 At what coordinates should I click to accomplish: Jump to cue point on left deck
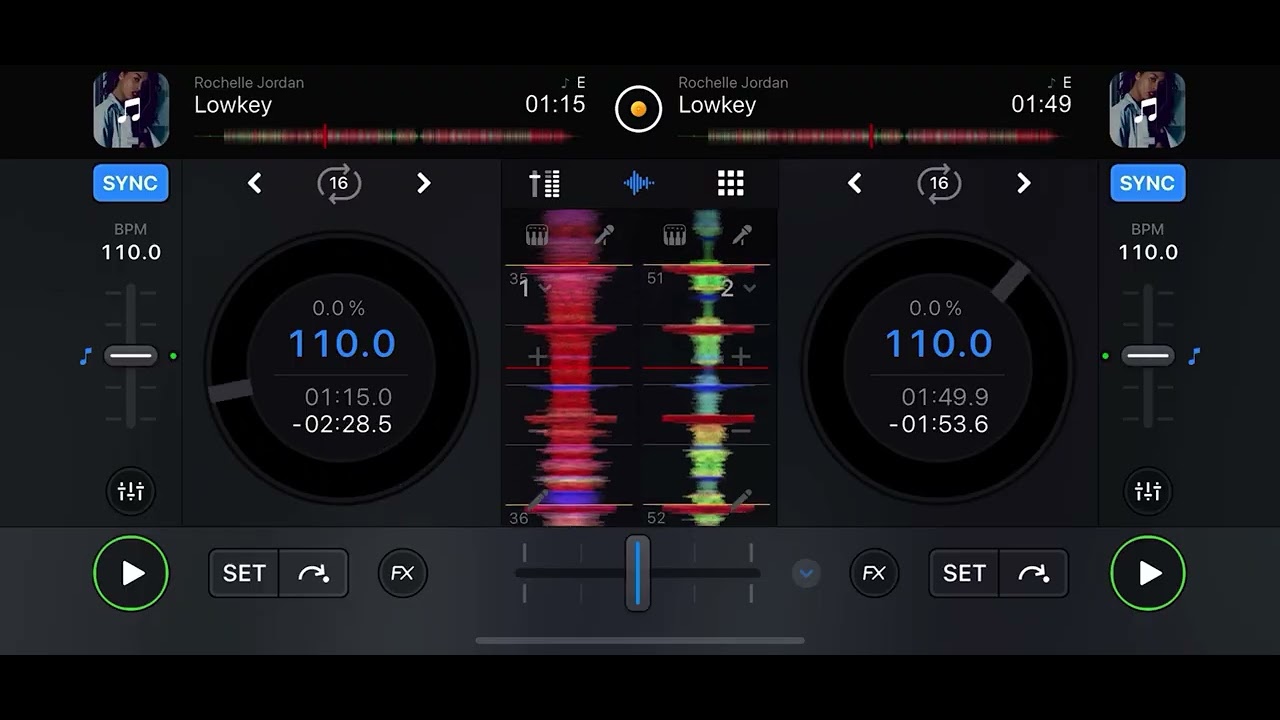click(x=314, y=573)
